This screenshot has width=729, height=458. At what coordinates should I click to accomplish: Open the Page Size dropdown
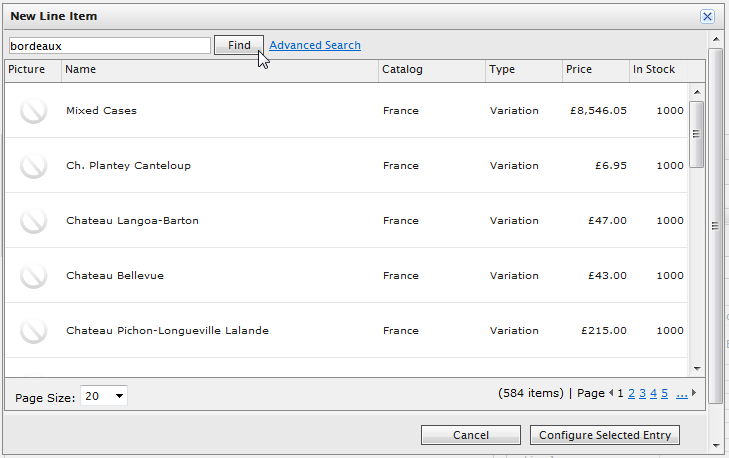pyautogui.click(x=104, y=396)
